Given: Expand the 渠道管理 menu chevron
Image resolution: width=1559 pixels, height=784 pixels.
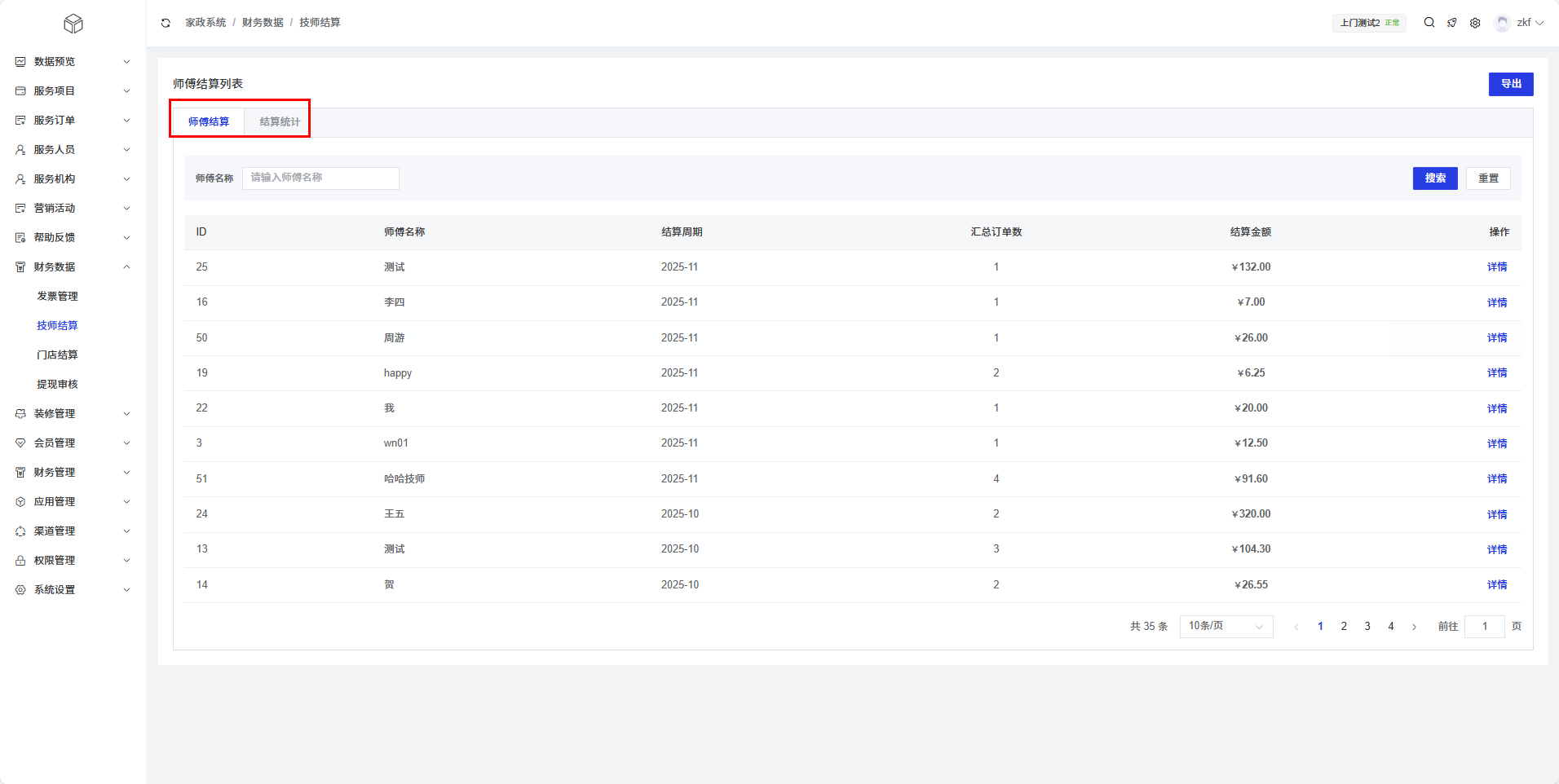Looking at the screenshot, I should pyautogui.click(x=126, y=531).
